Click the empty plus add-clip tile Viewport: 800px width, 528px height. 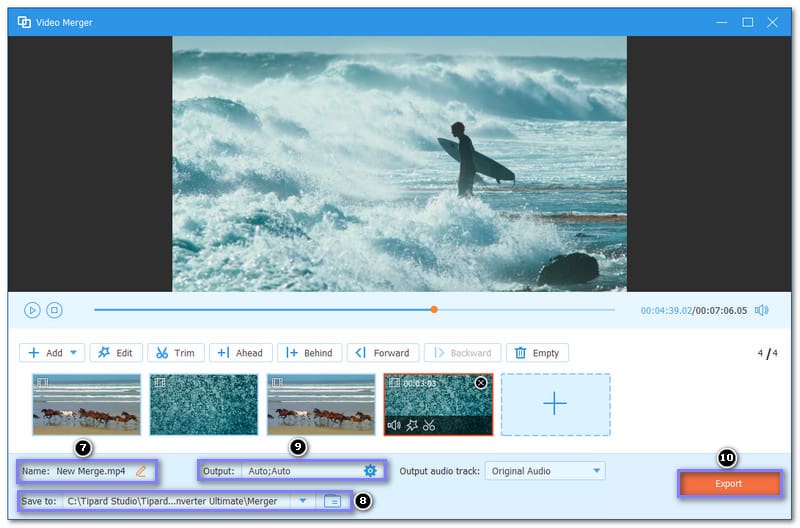[554, 404]
